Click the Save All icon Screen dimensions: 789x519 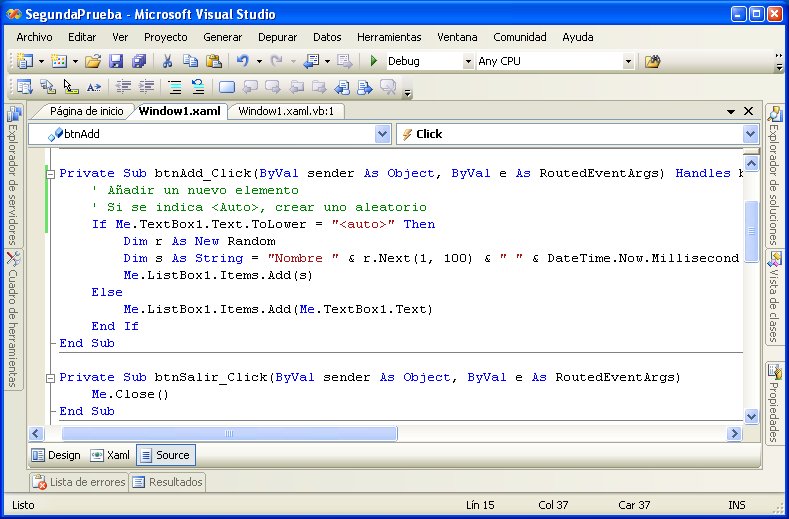point(138,61)
